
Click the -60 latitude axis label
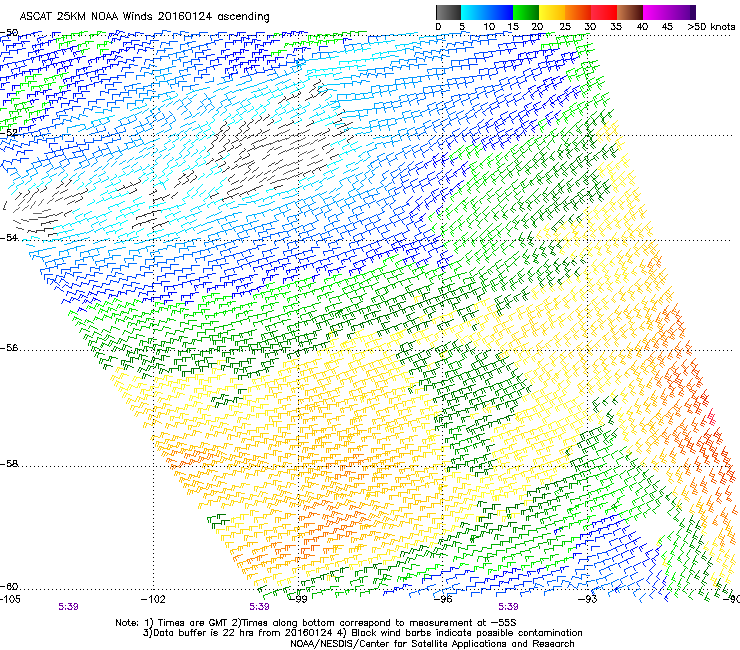click(9, 586)
